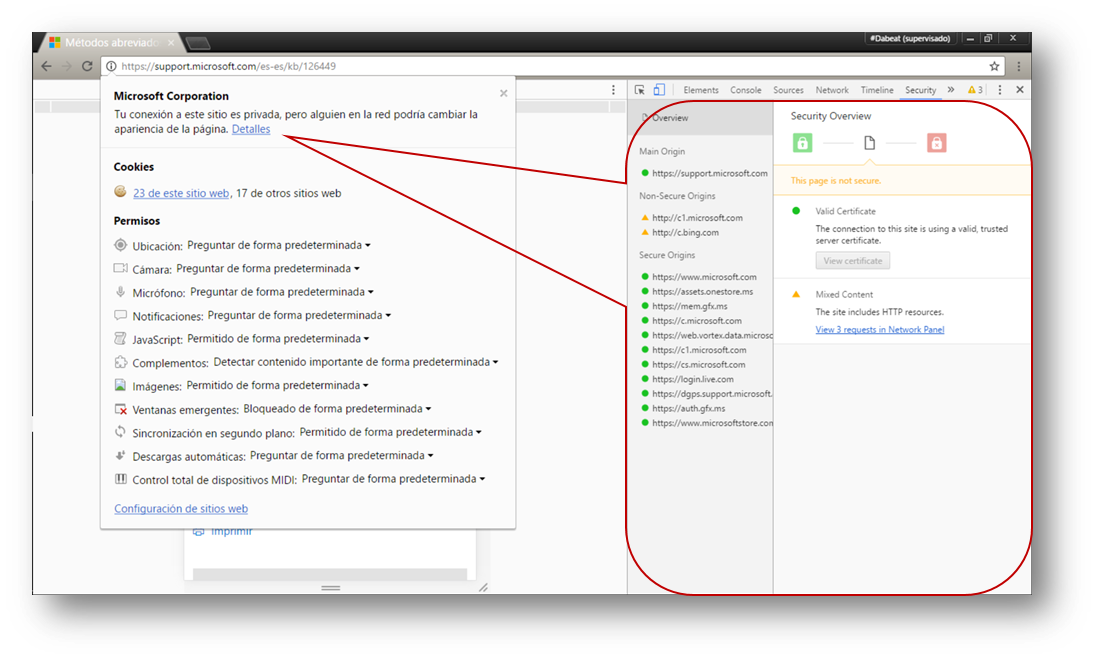
Task: Open the Notificaciones permission dropdown
Action: [x=299, y=315]
